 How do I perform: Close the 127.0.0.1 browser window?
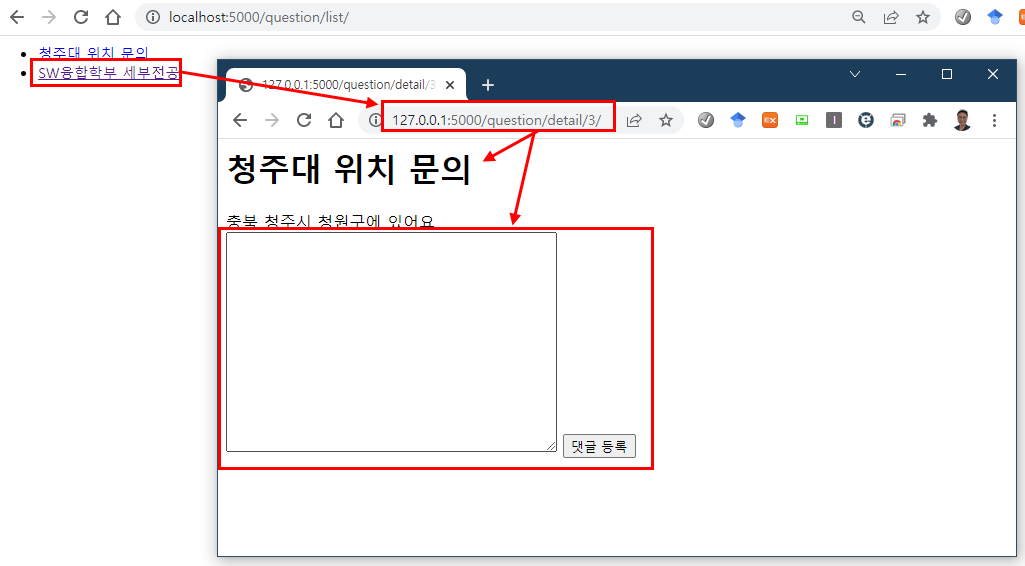992,74
